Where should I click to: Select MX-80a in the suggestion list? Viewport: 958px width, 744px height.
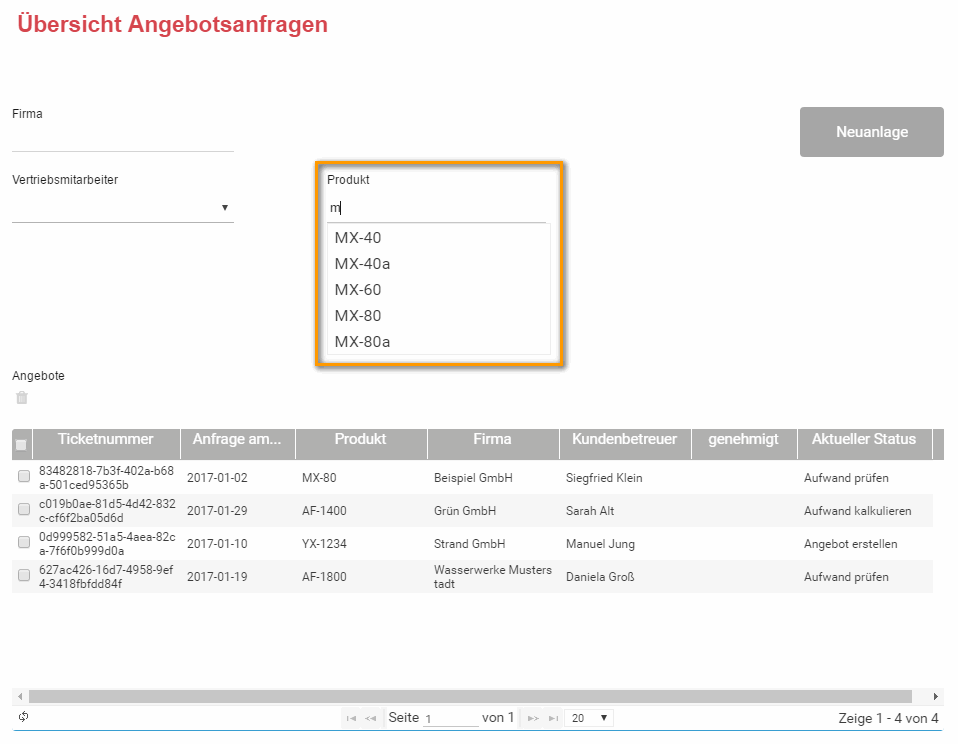(362, 342)
